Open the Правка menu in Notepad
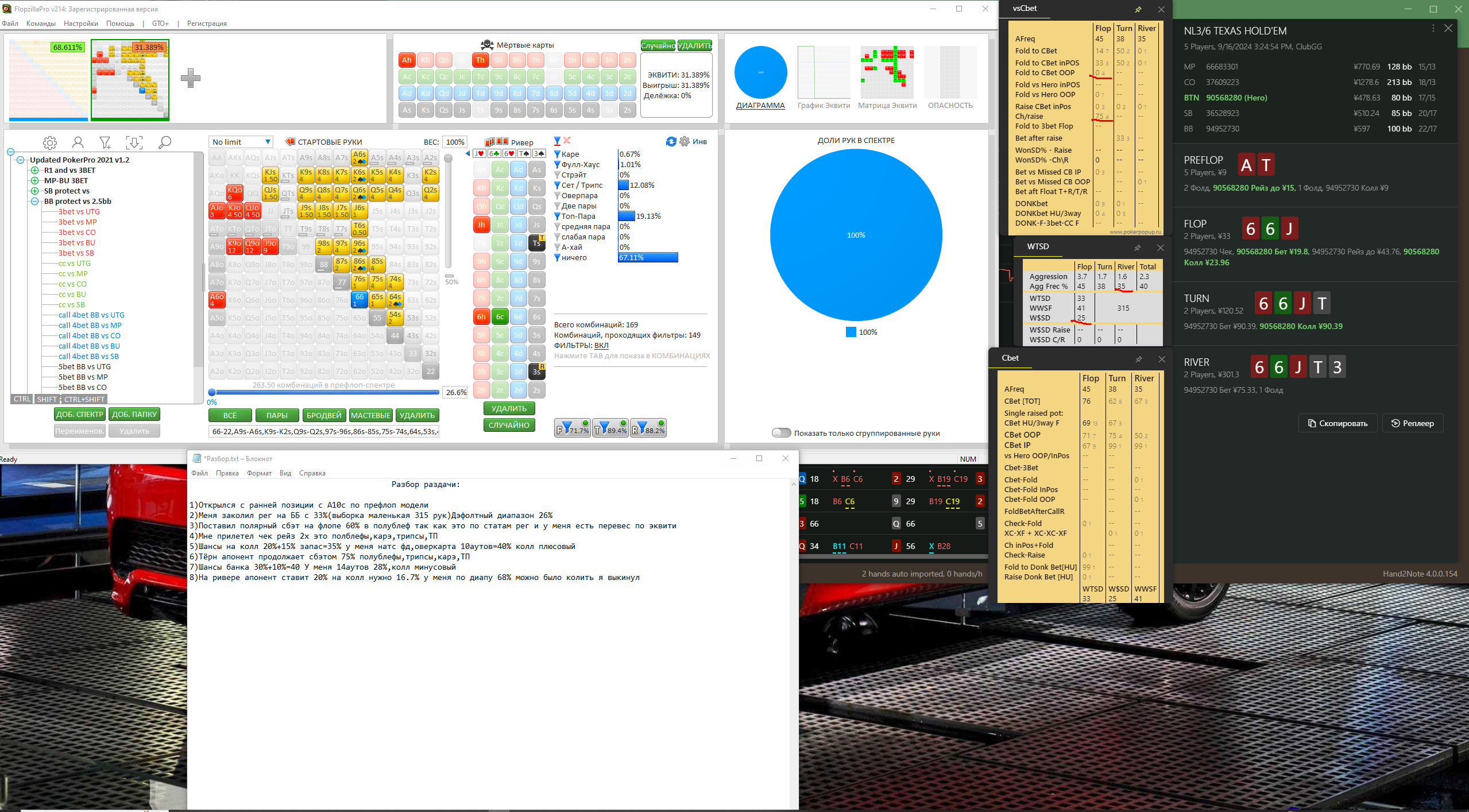Image resolution: width=1469 pixels, height=812 pixels. [227, 473]
